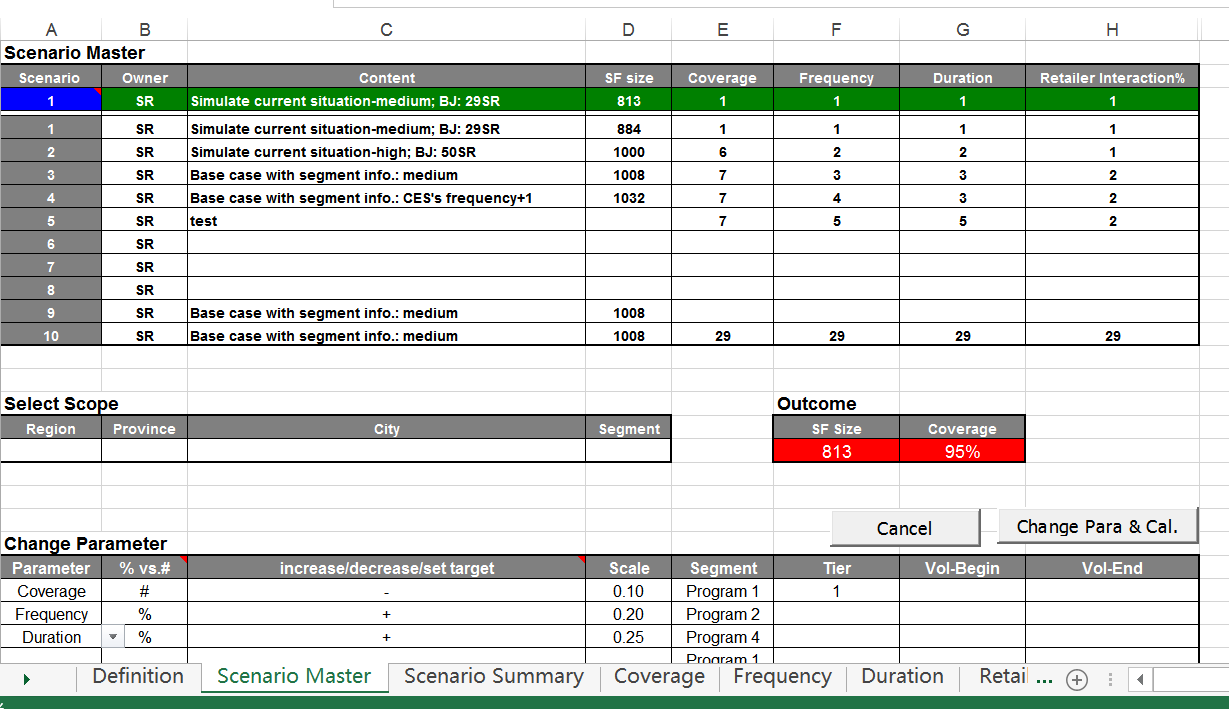The width and height of the screenshot is (1229, 709).
Task: Select the red SF Size 813 outcome cell
Action: [836, 451]
